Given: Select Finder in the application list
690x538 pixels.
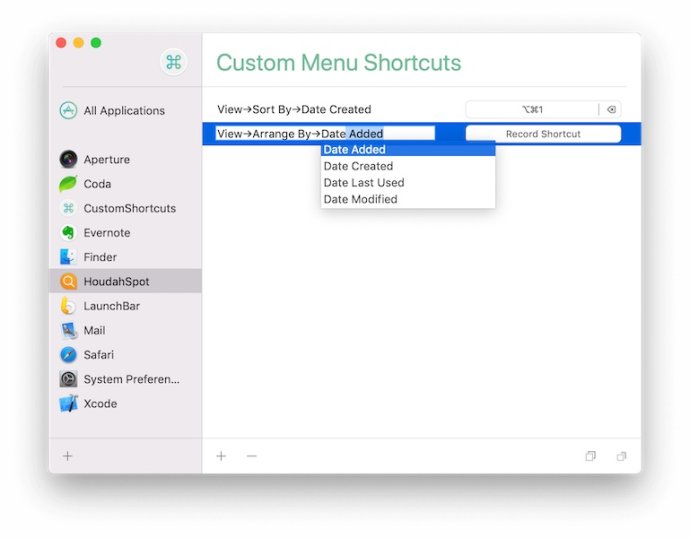Looking at the screenshot, I should (x=125, y=257).
